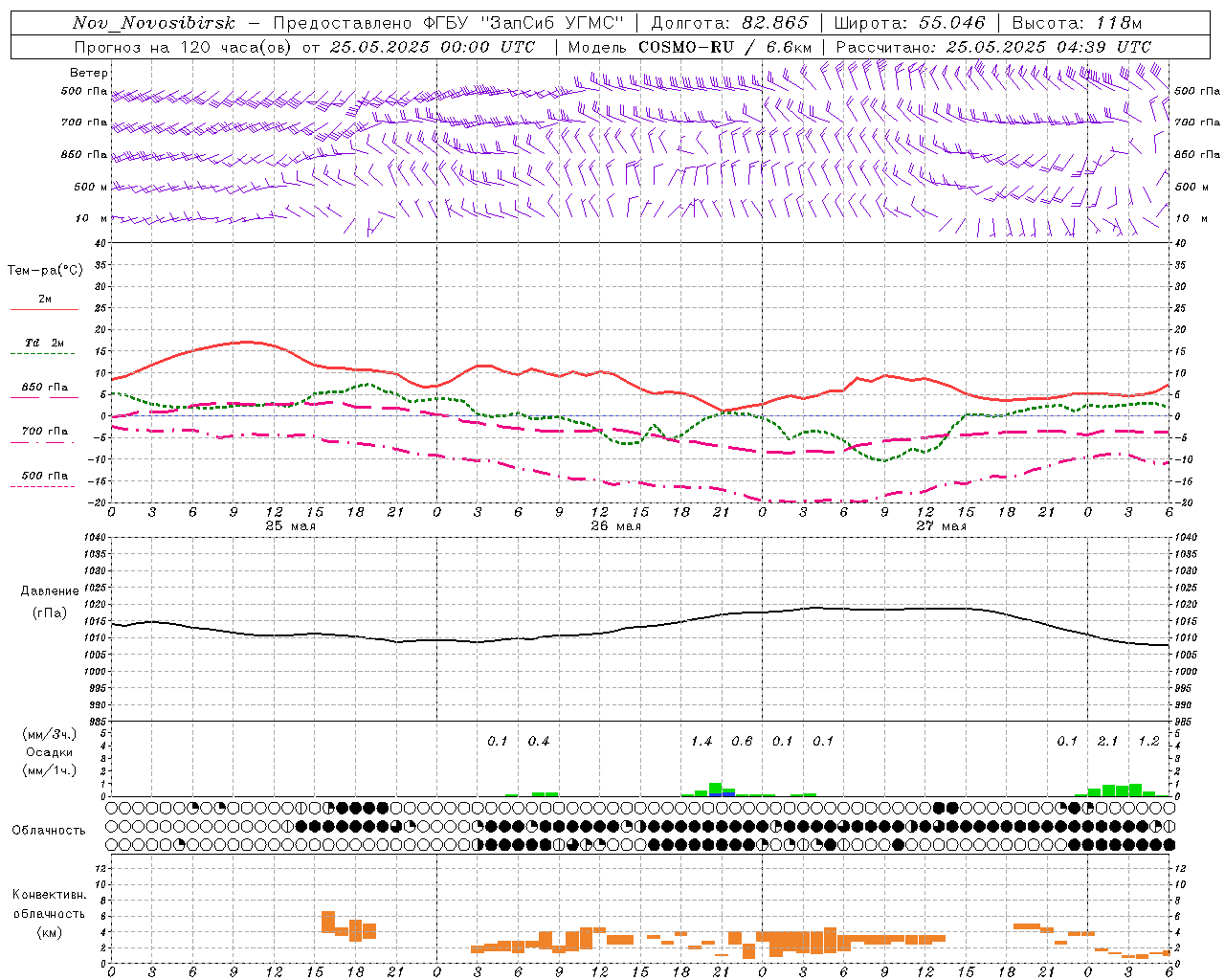Image resolution: width=1225 pixels, height=980 pixels.
Task: Click the Конвективн. panel label
Action: pos(50,895)
